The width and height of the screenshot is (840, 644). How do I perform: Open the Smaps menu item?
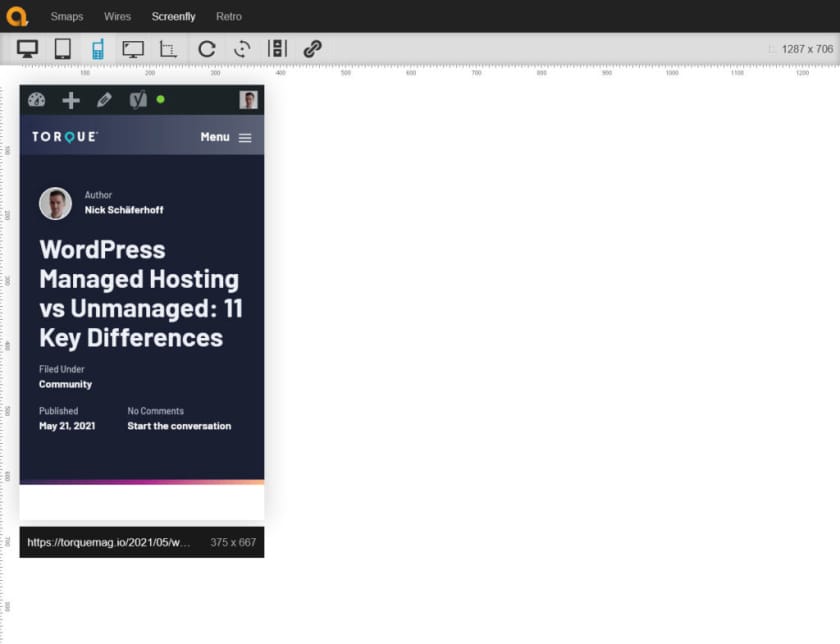click(x=67, y=17)
